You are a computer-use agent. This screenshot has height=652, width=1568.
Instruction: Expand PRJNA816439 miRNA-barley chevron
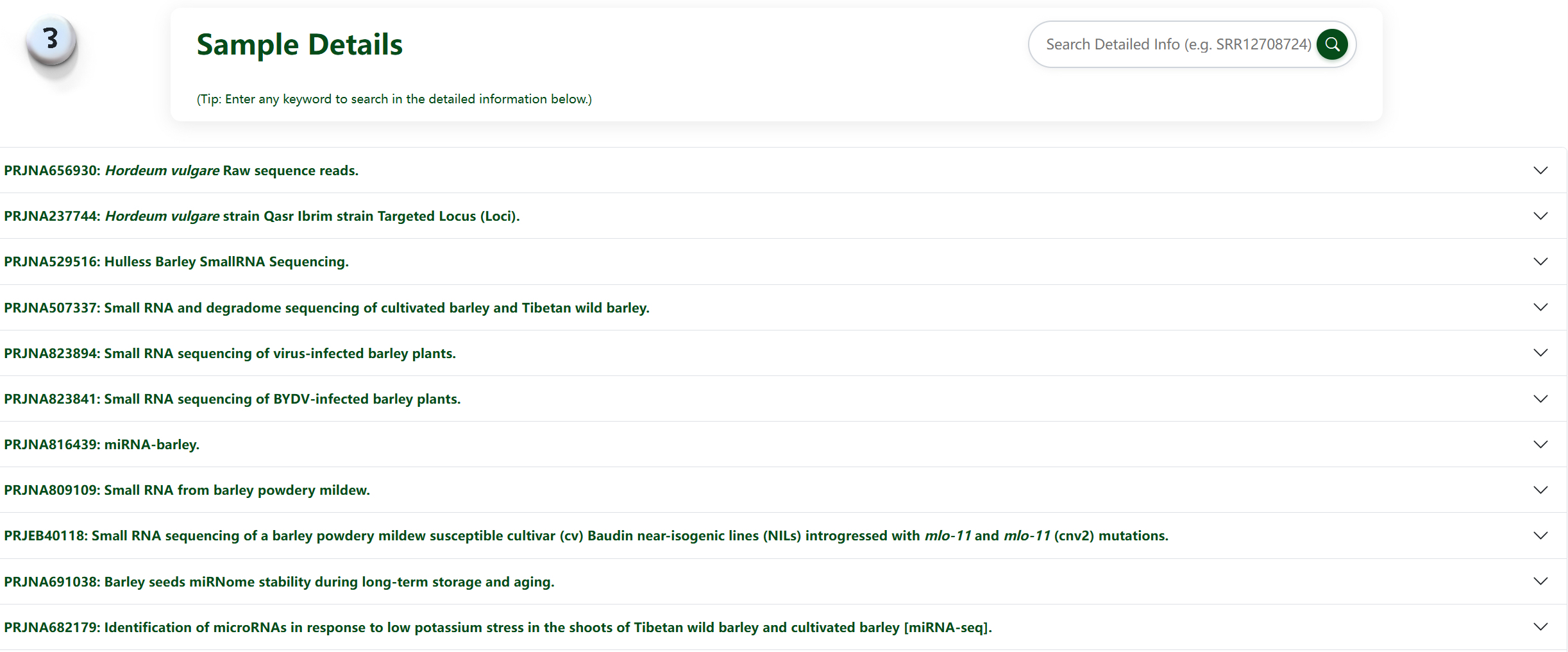click(x=1540, y=444)
